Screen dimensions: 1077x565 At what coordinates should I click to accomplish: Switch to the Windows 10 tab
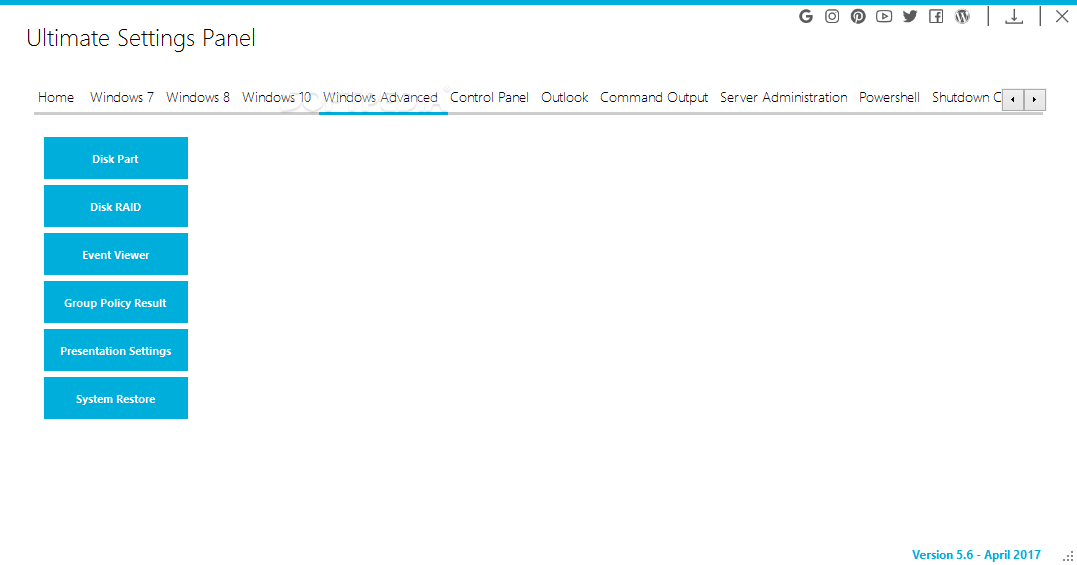[x=276, y=97]
